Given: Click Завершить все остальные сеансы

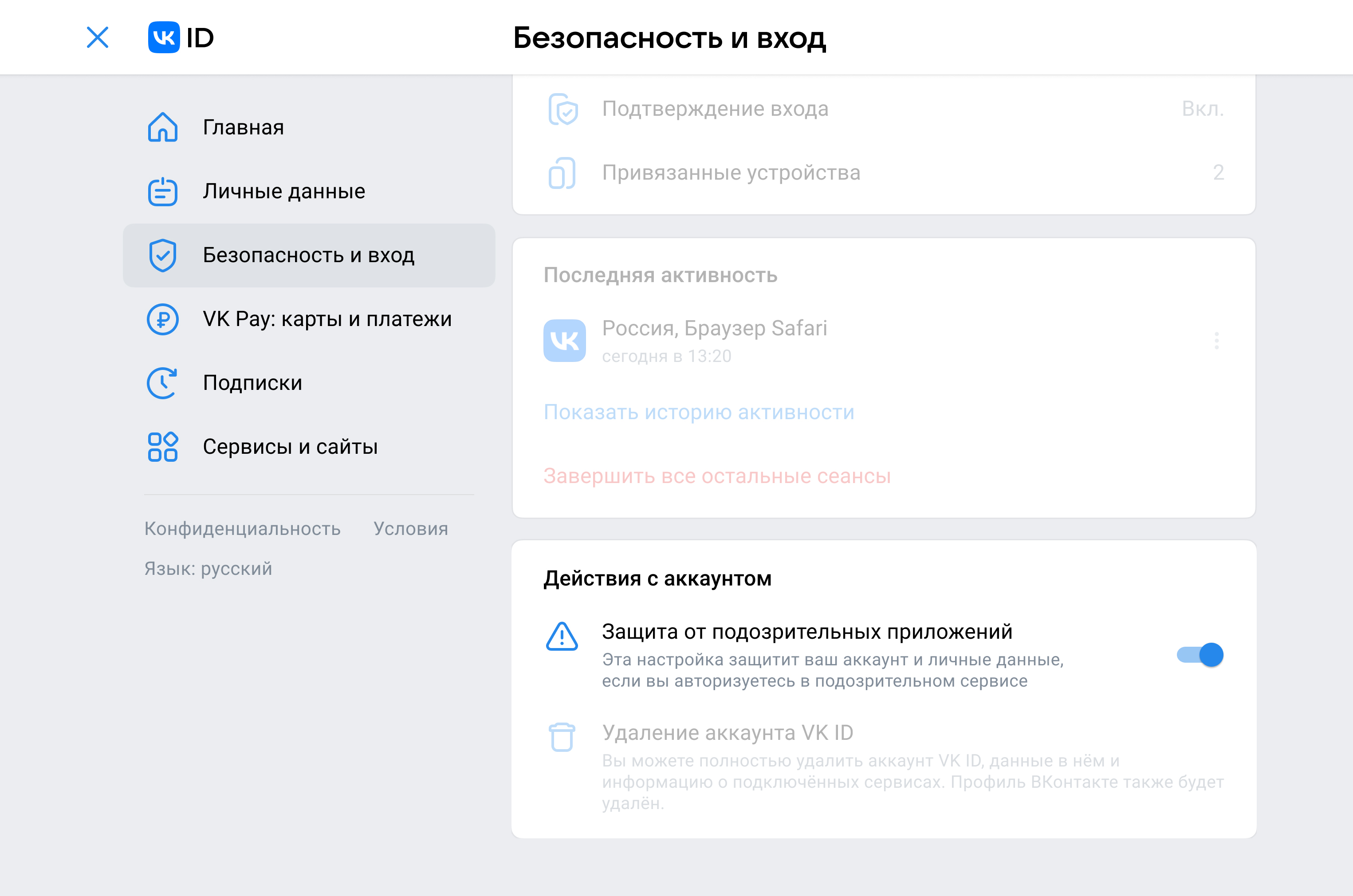Looking at the screenshot, I should click(717, 476).
